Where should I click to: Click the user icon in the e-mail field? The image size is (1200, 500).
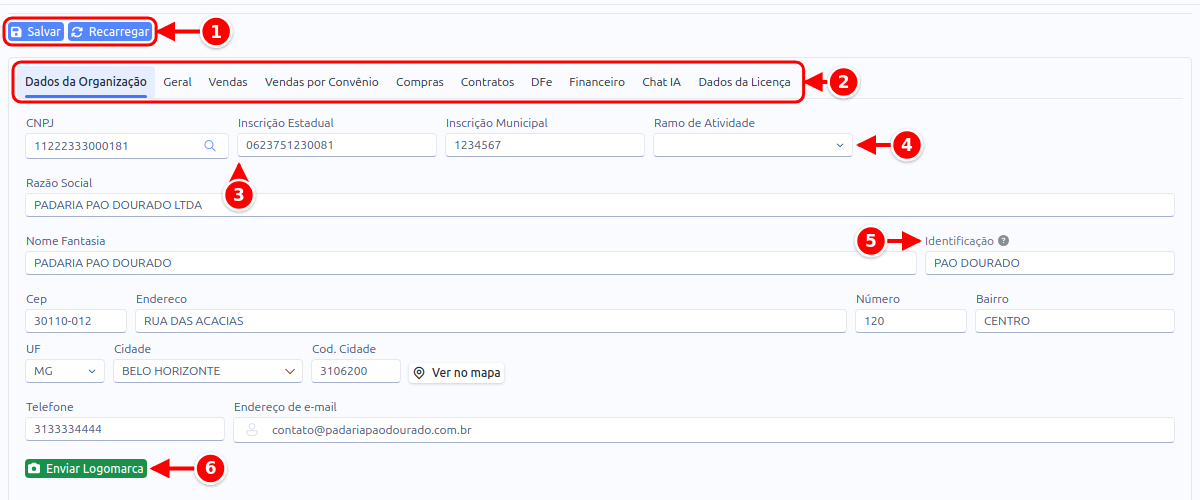(x=252, y=430)
